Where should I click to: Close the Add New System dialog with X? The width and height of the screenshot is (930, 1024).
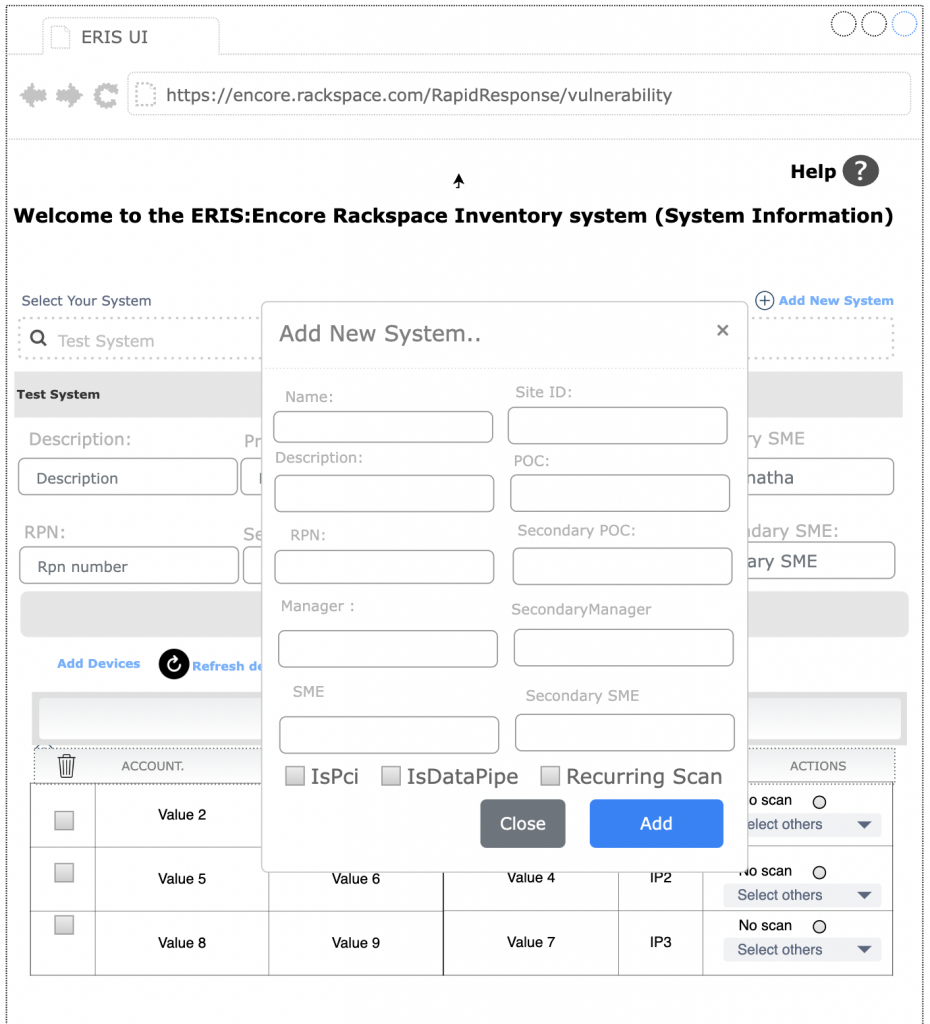[x=722, y=331]
